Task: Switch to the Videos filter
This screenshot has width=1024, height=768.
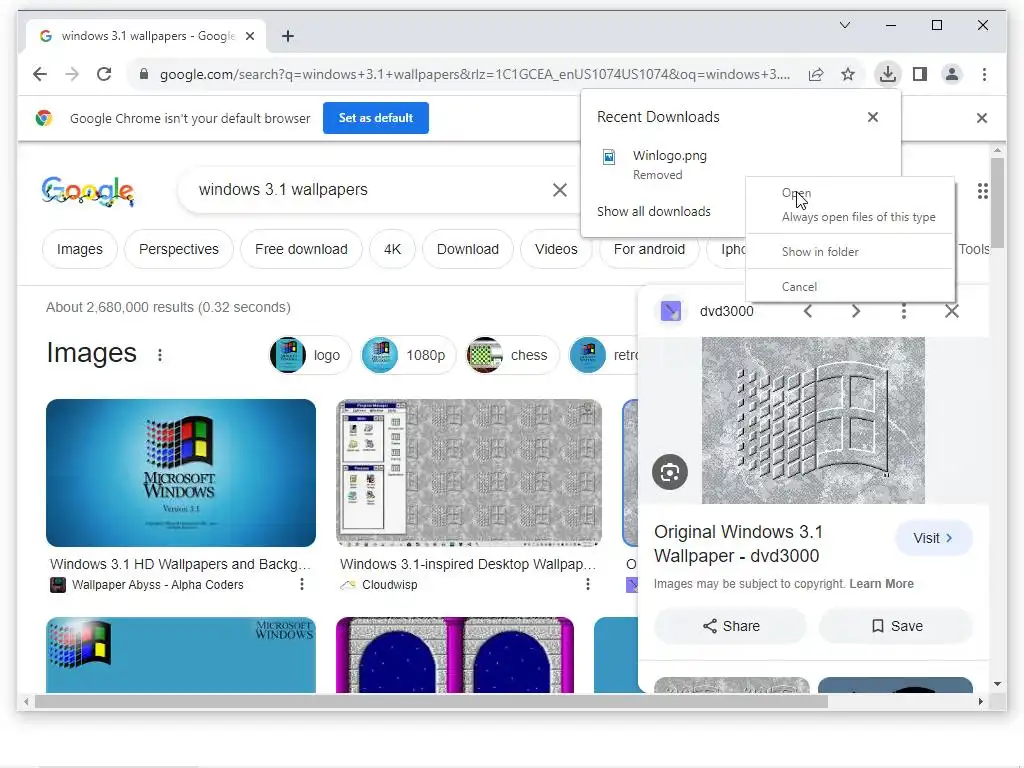Action: (x=556, y=249)
